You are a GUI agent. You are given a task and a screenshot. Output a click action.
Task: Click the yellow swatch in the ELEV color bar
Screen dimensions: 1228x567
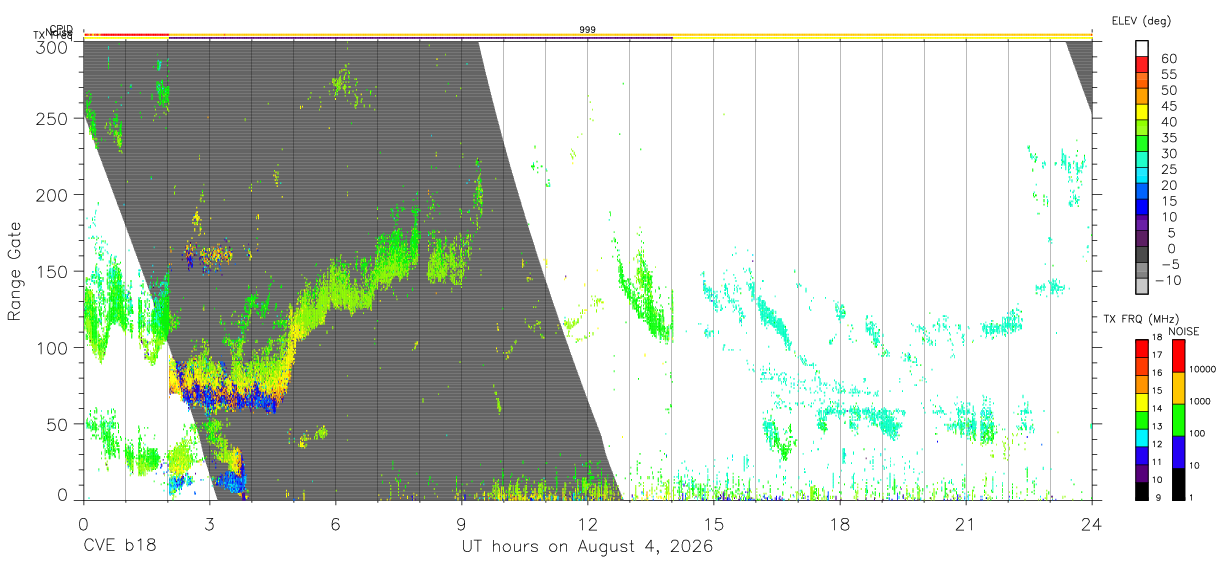(x=1143, y=112)
